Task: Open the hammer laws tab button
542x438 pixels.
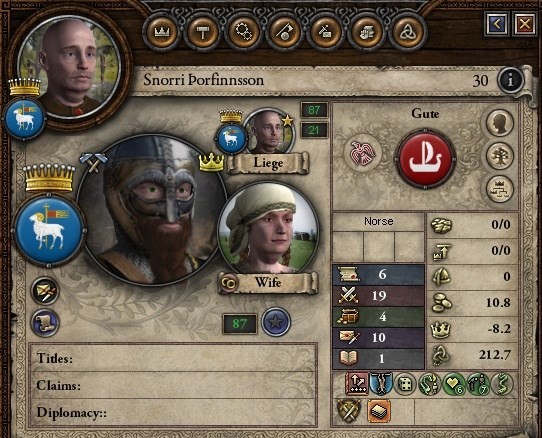Action: click(x=203, y=32)
